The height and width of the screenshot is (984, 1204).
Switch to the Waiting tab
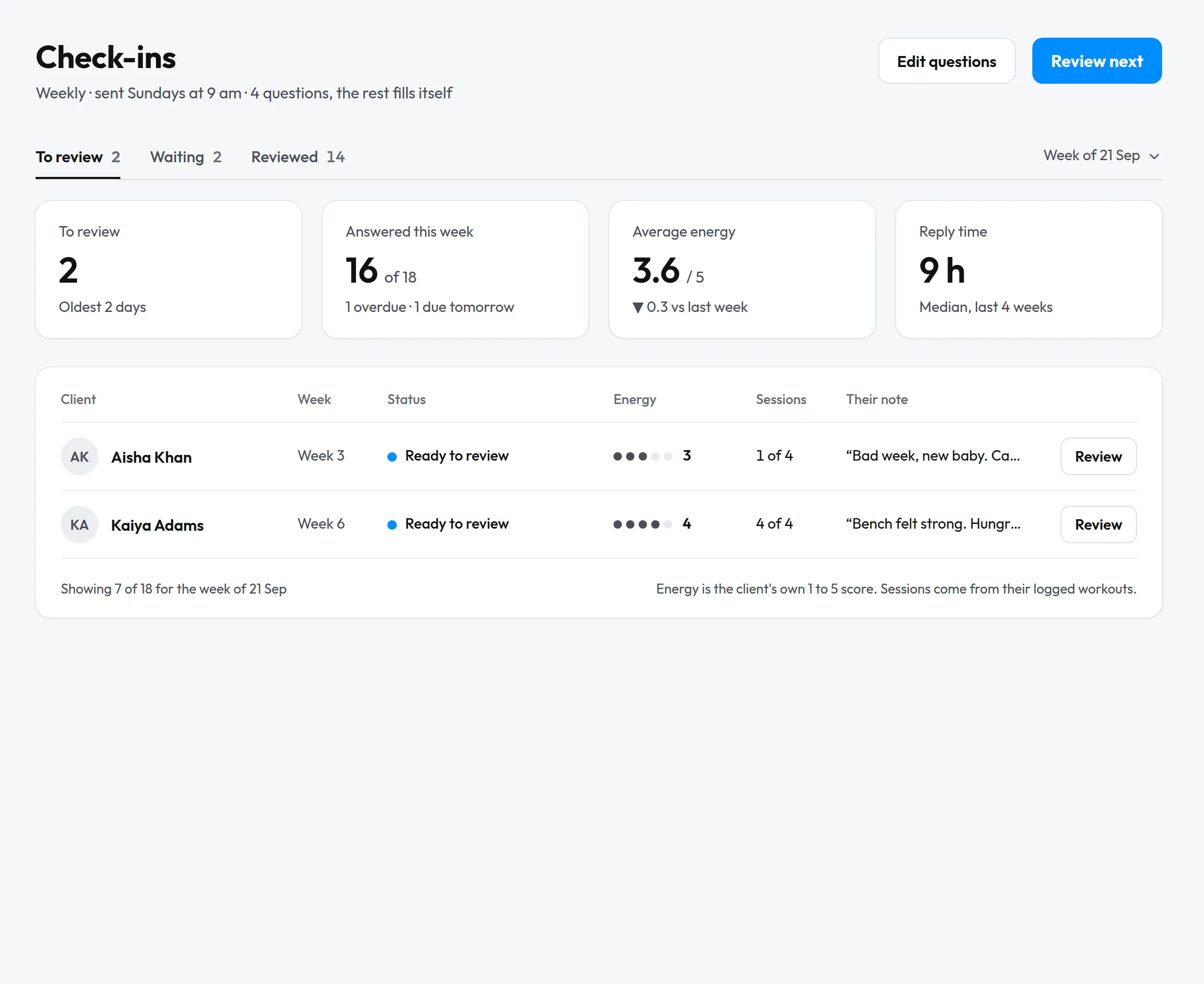pos(185,157)
